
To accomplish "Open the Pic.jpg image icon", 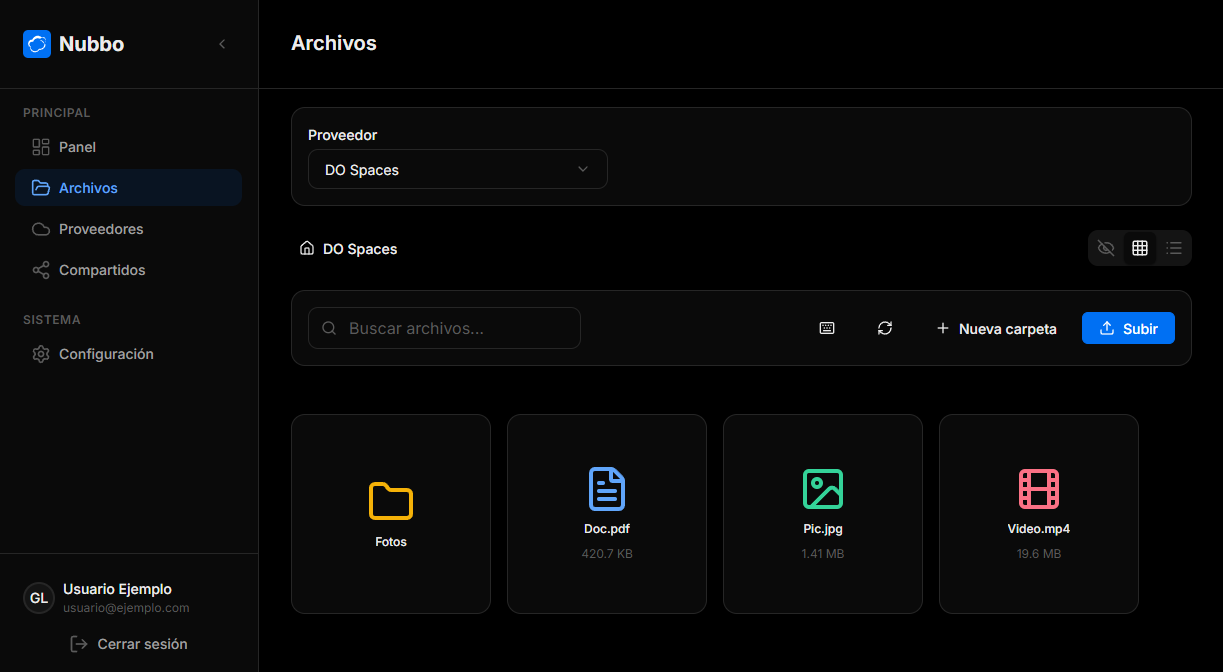I will click(822, 489).
